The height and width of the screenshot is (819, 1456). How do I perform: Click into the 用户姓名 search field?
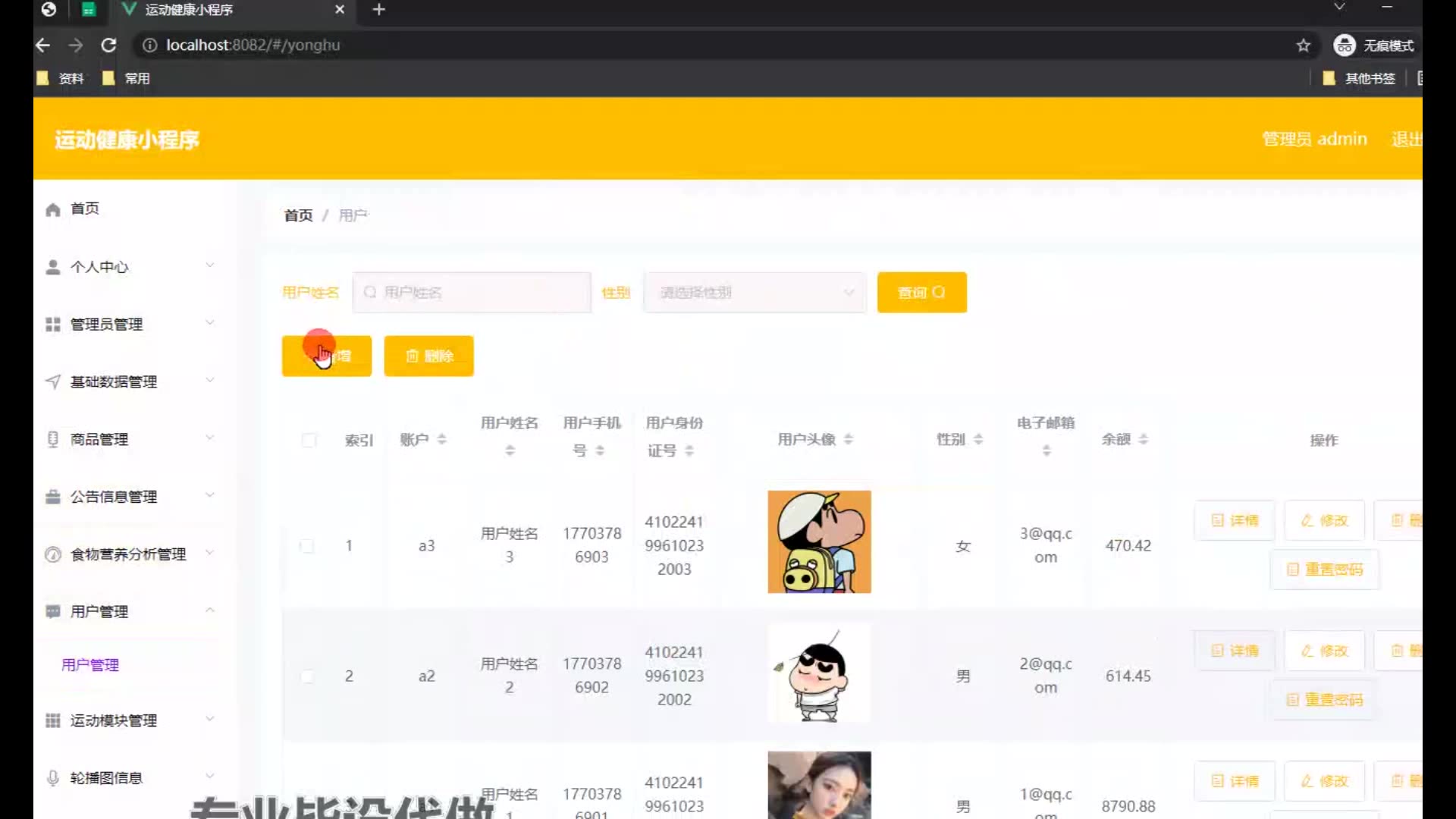pos(472,293)
